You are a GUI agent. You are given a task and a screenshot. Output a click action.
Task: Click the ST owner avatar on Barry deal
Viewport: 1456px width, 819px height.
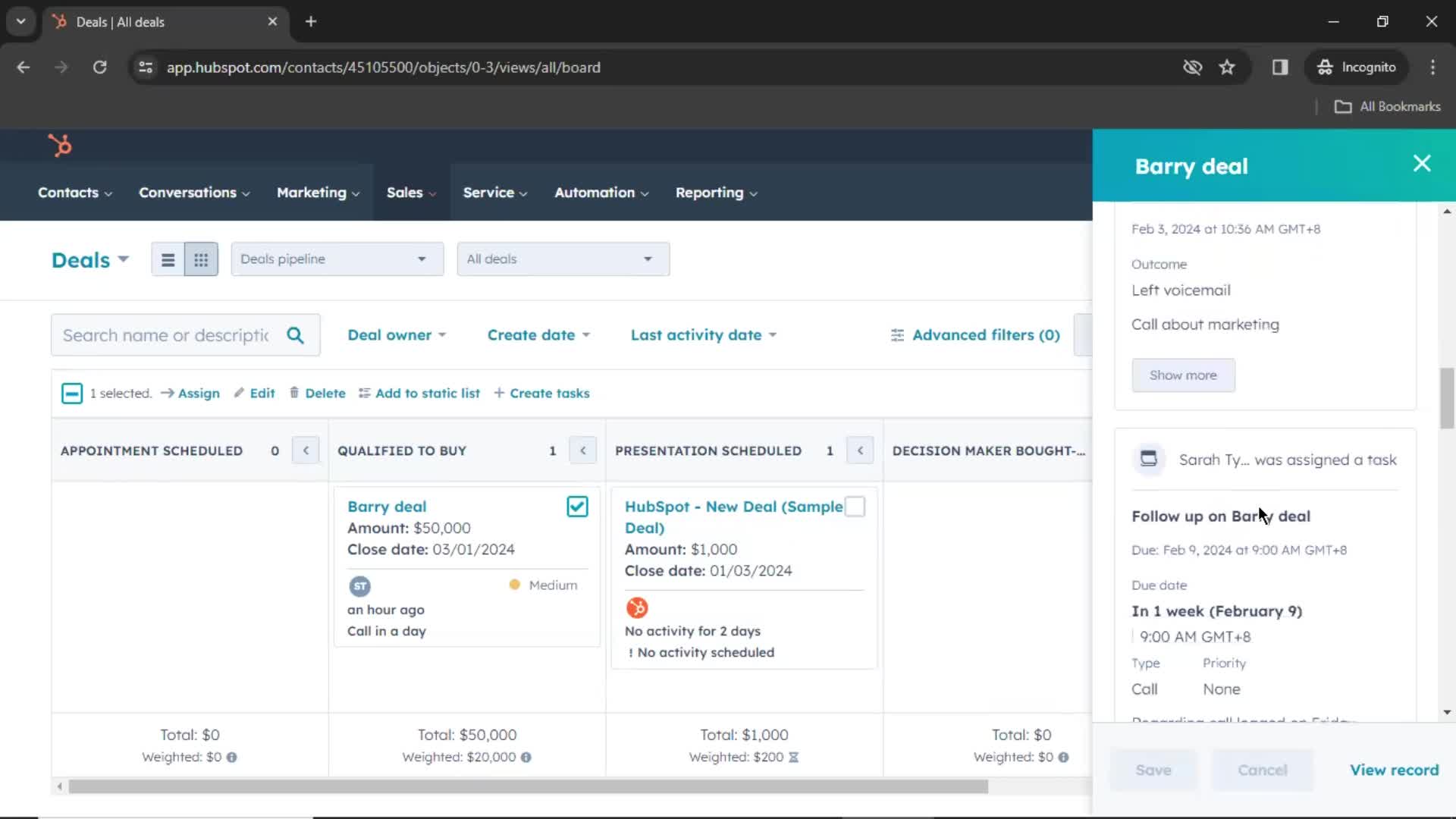pos(359,586)
